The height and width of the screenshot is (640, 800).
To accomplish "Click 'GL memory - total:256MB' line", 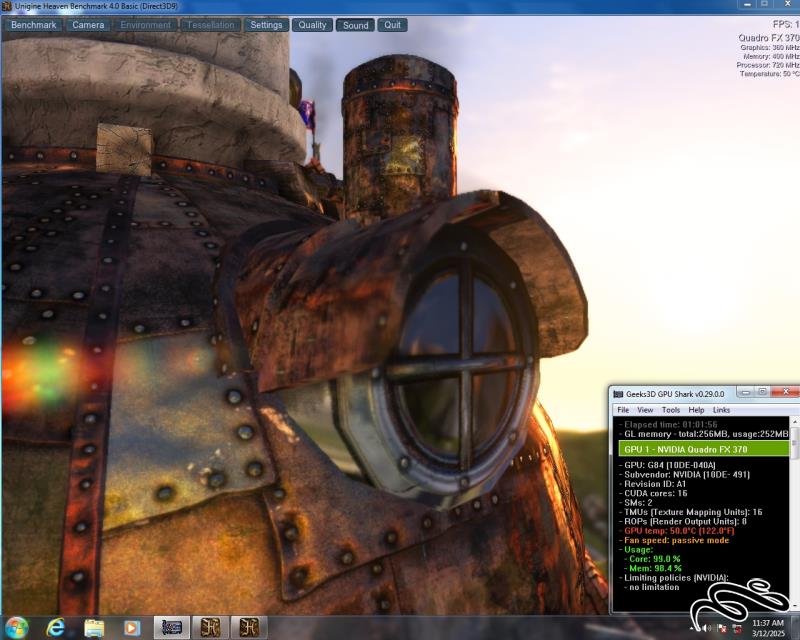I will pyautogui.click(x=704, y=434).
